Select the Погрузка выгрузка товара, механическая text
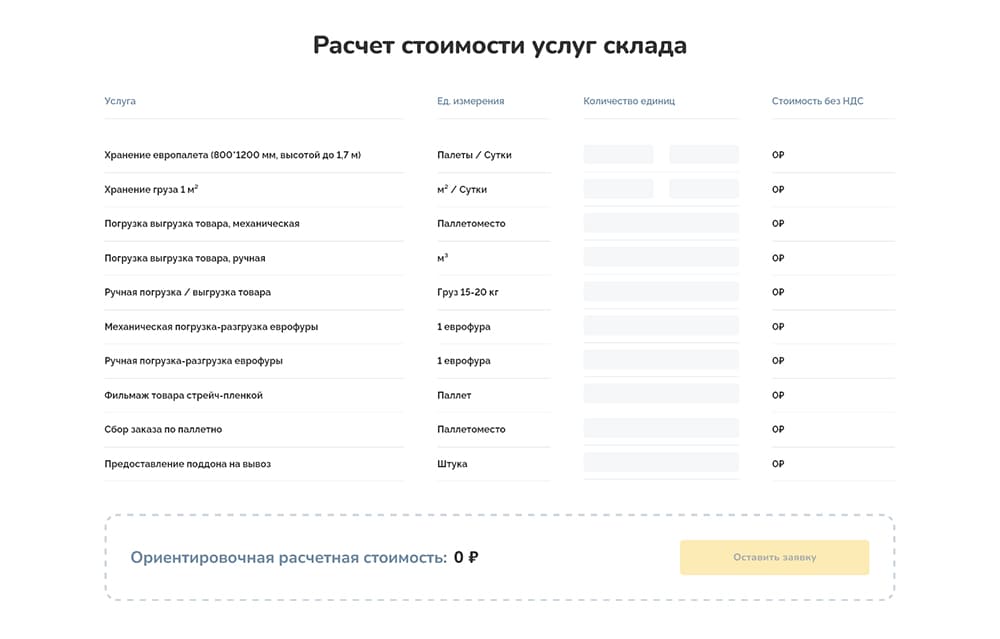Image resolution: width=1000 pixels, height=639 pixels. [x=202, y=224]
